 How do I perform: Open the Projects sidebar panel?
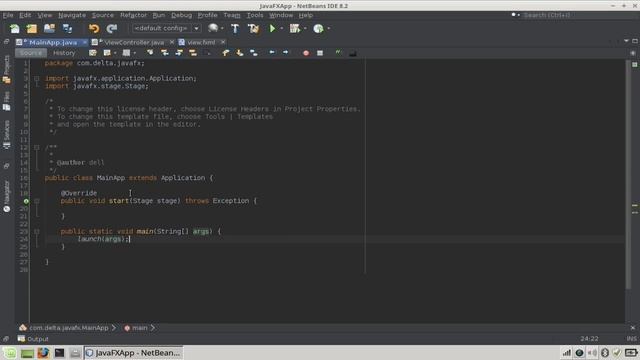[x=7, y=69]
